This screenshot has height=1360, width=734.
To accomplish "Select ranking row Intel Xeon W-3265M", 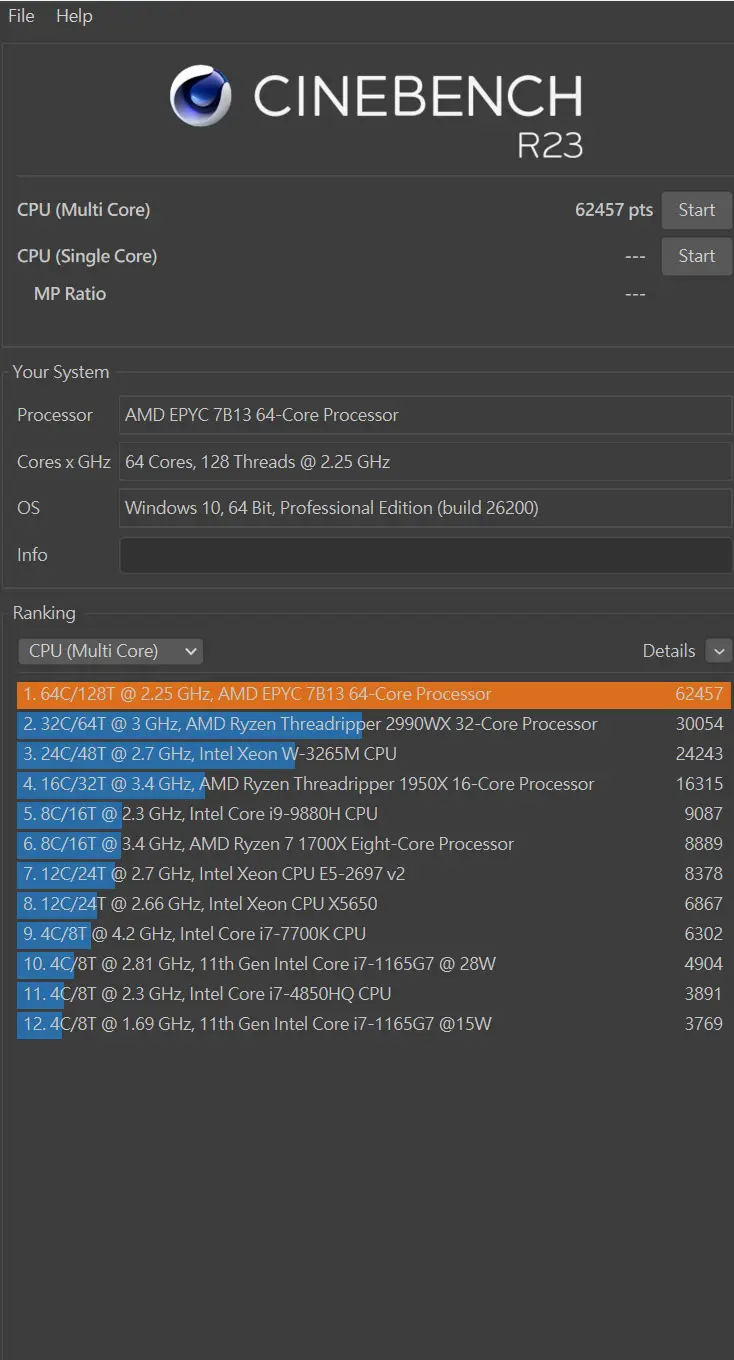I will 374,754.
